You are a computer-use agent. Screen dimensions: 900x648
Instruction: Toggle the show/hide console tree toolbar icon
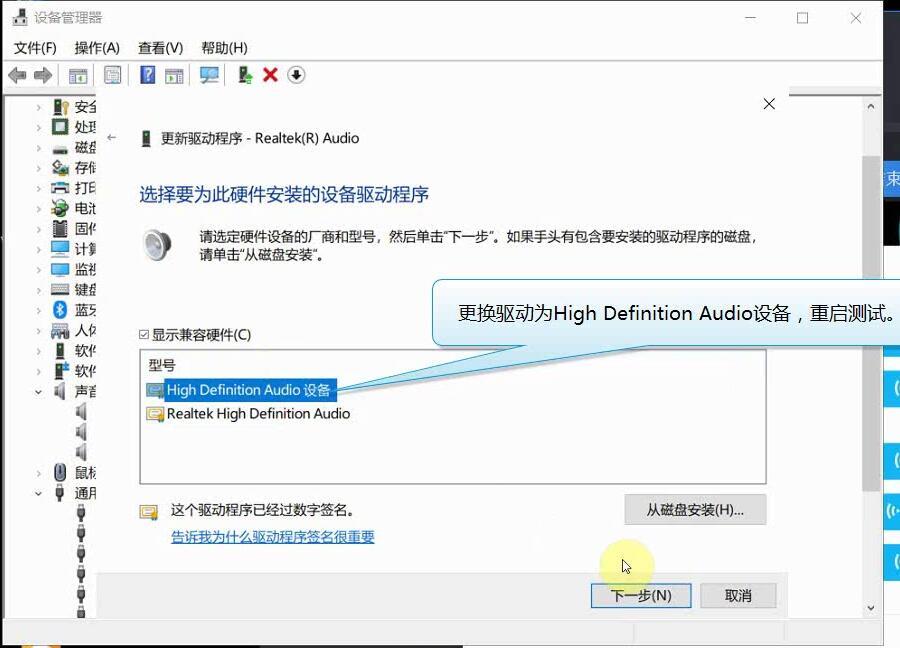(x=78, y=75)
